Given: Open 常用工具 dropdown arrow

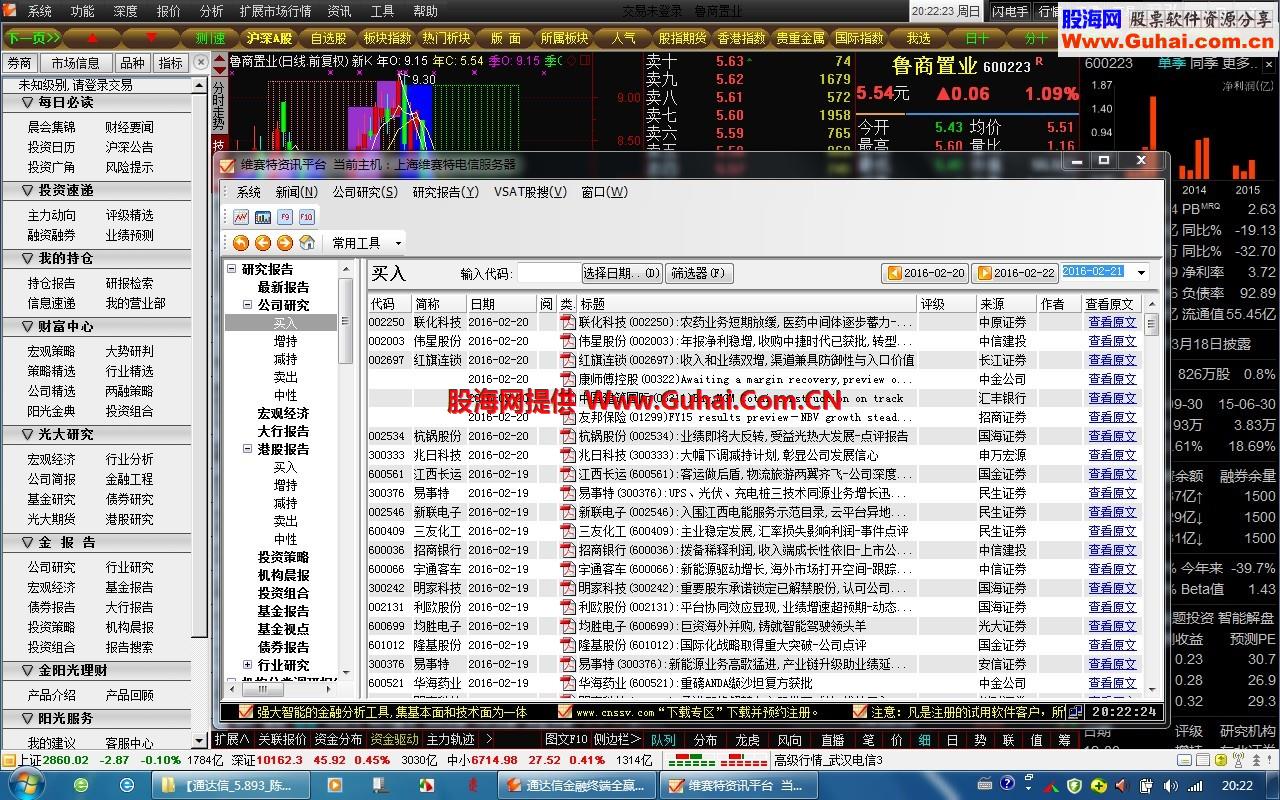Looking at the screenshot, I should pos(398,243).
